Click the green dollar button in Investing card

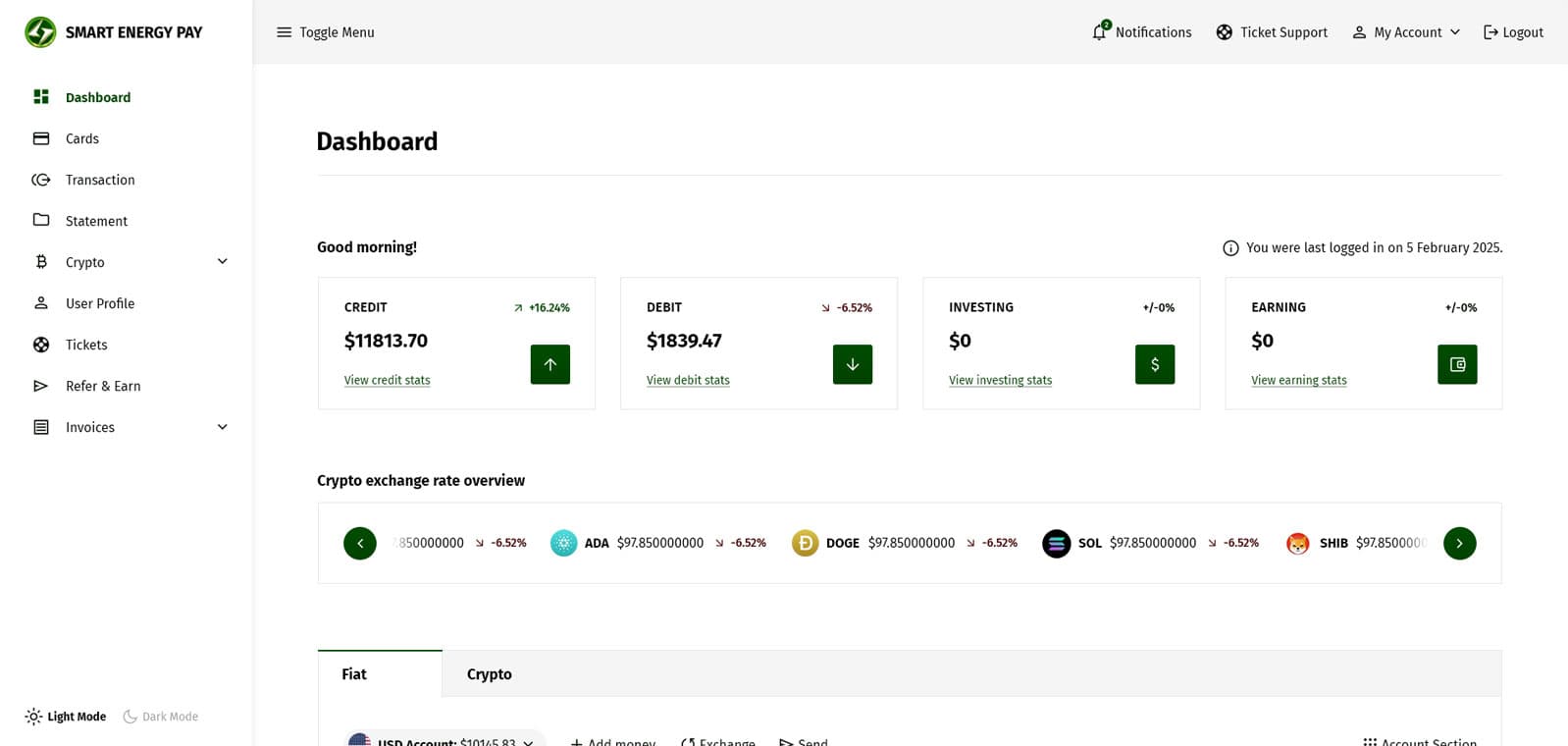point(1155,364)
